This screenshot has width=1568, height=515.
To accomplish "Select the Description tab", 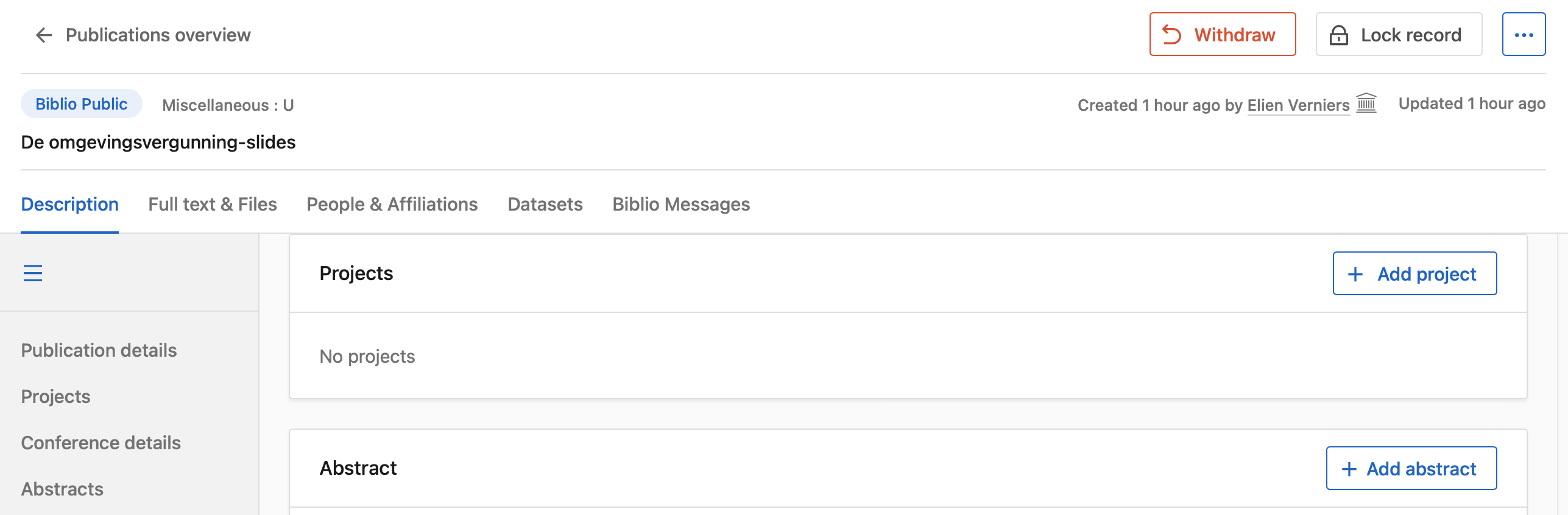I will tap(69, 204).
